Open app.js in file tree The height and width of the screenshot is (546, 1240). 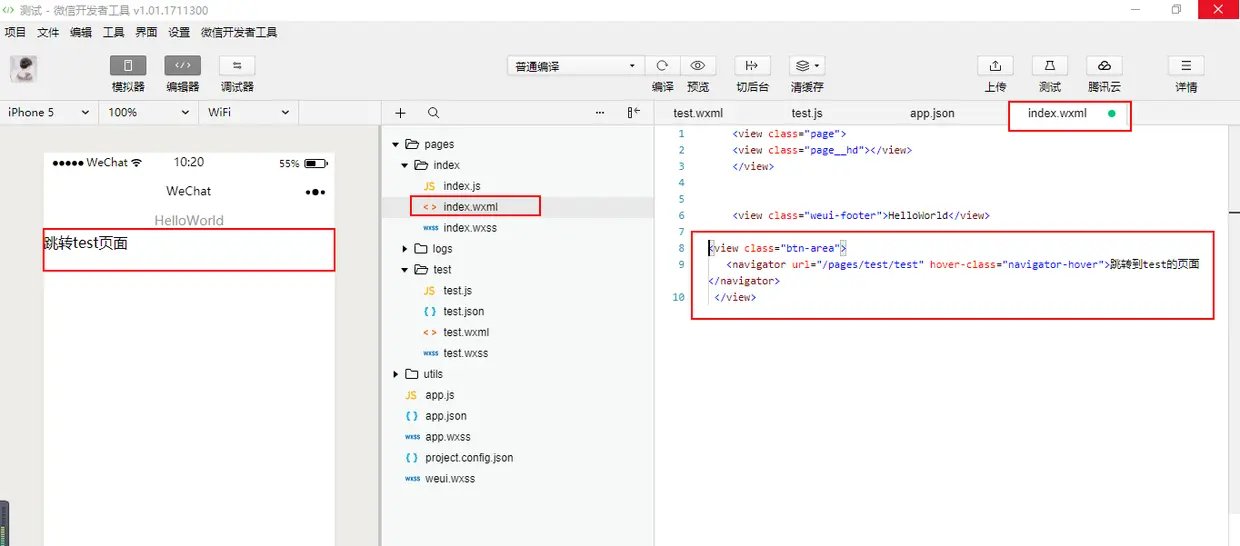tap(439, 395)
